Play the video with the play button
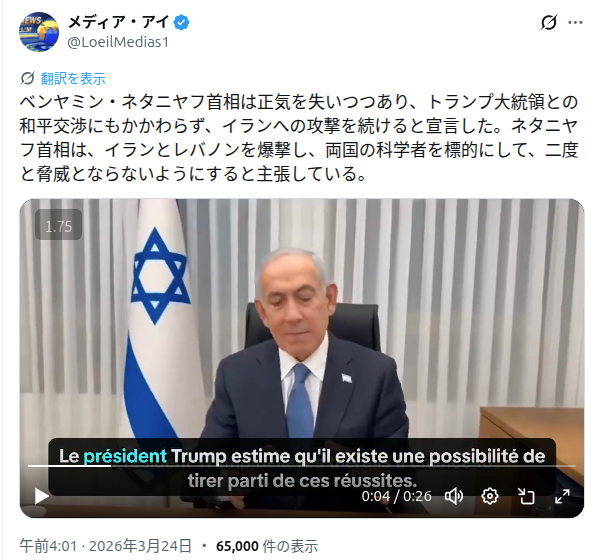The width and height of the screenshot is (597, 560). click(42, 496)
